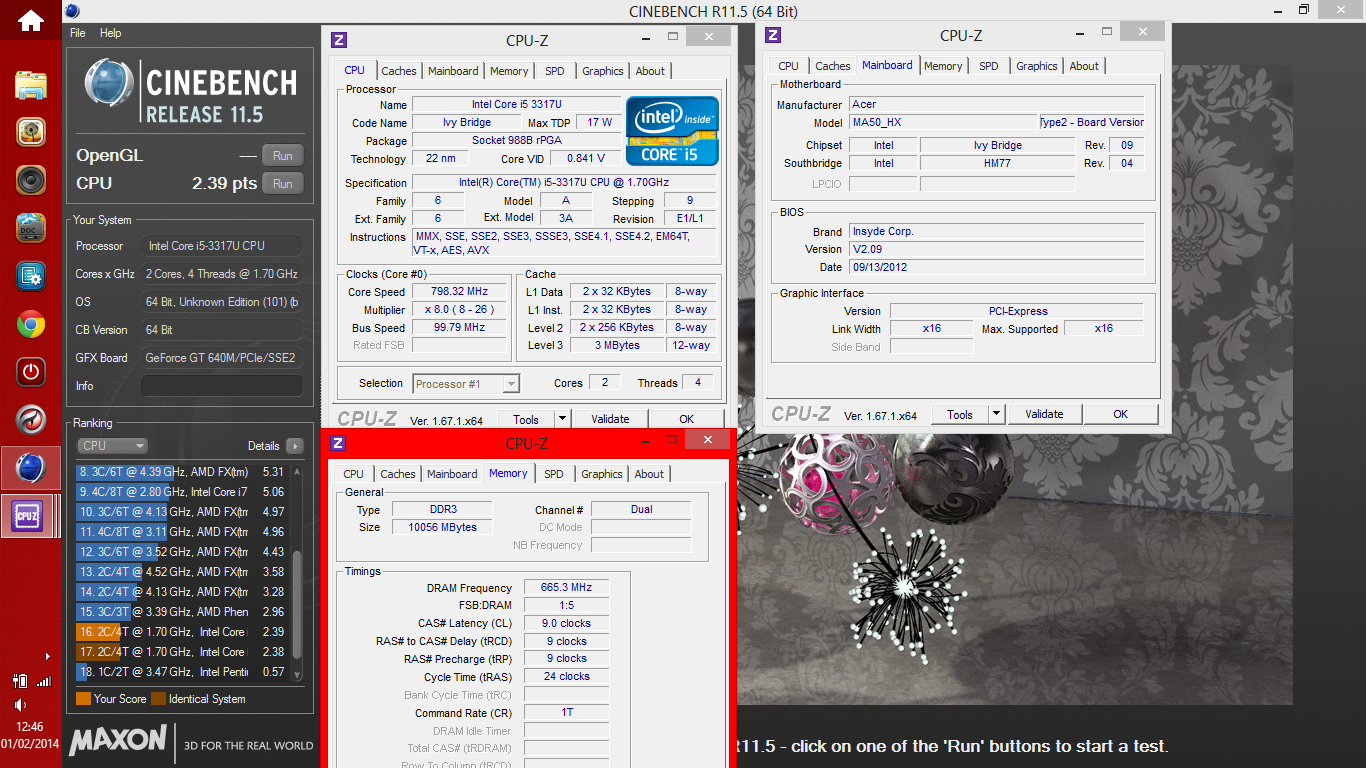Run the CPU benchmark
1366x768 pixels.
[282, 184]
